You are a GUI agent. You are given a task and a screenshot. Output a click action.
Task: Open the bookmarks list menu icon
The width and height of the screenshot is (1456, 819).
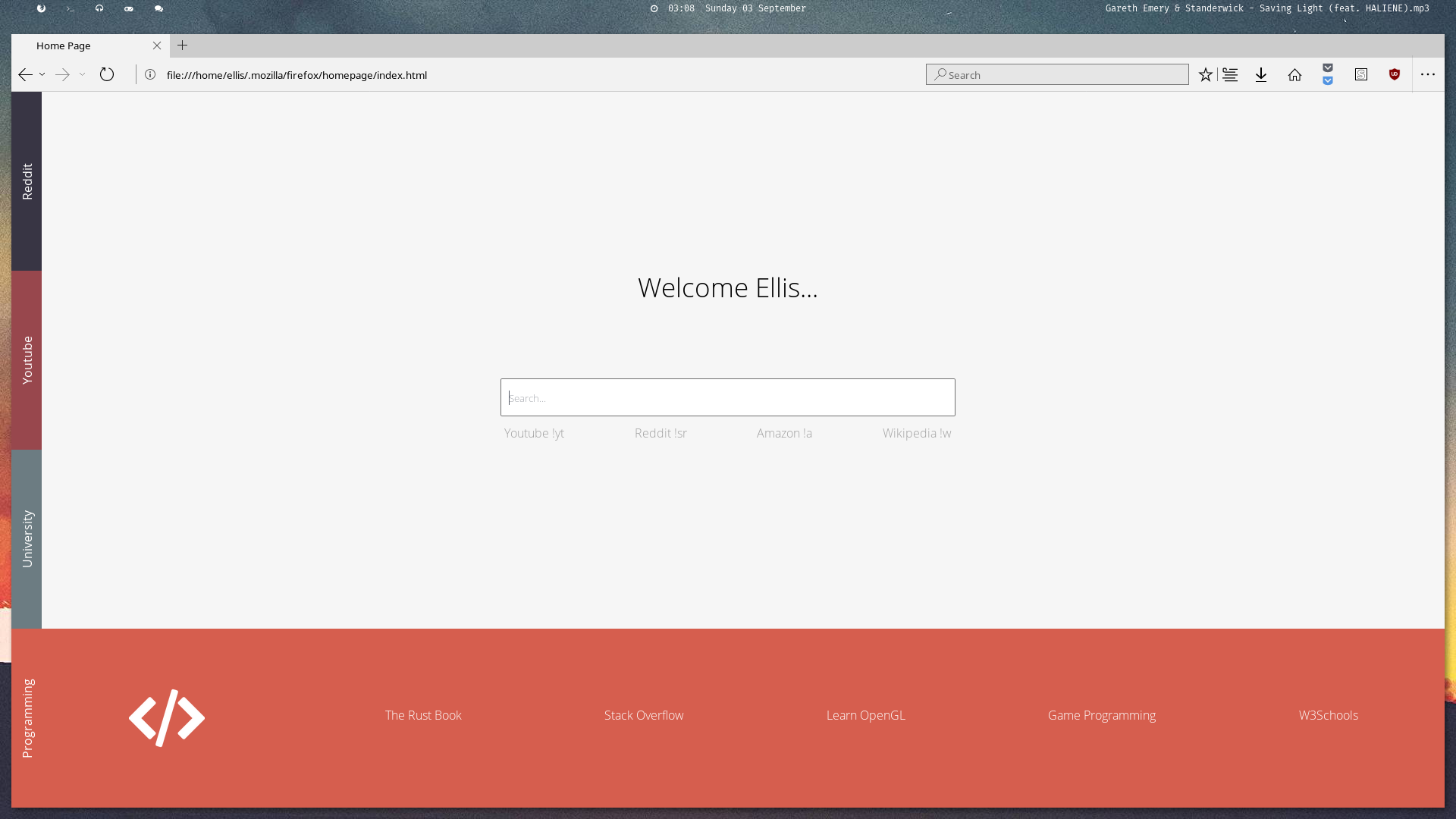click(x=1230, y=74)
